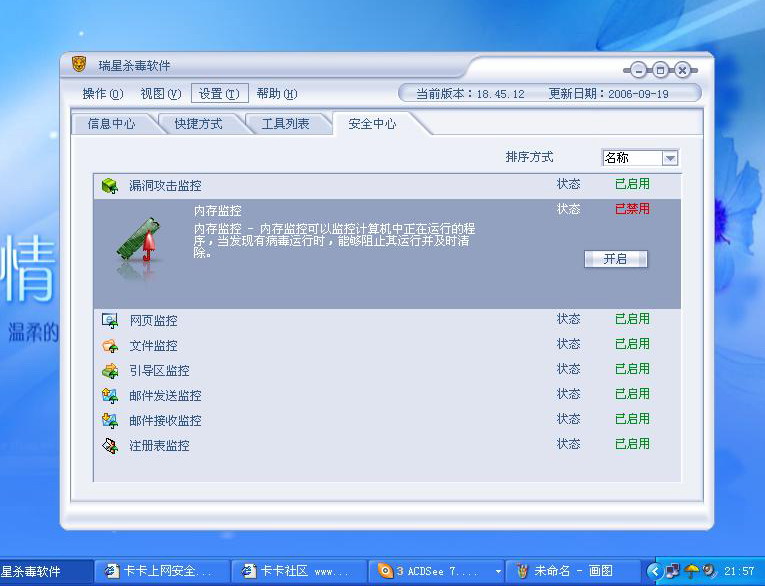Click the 已启用 status of 注册表监控
Image resolution: width=765 pixels, height=586 pixels.
(x=632, y=444)
